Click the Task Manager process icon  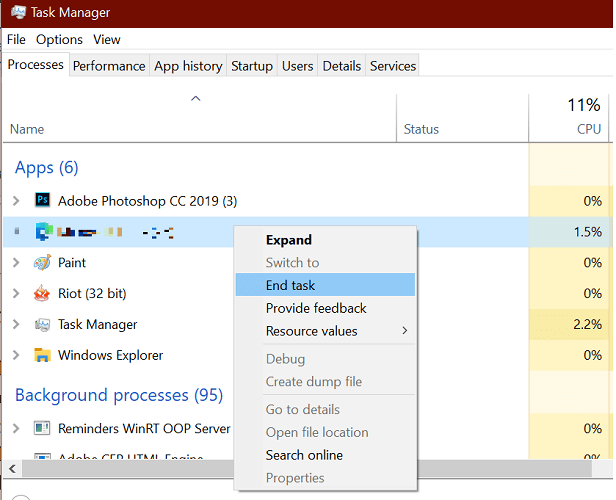pyautogui.click(x=42, y=324)
